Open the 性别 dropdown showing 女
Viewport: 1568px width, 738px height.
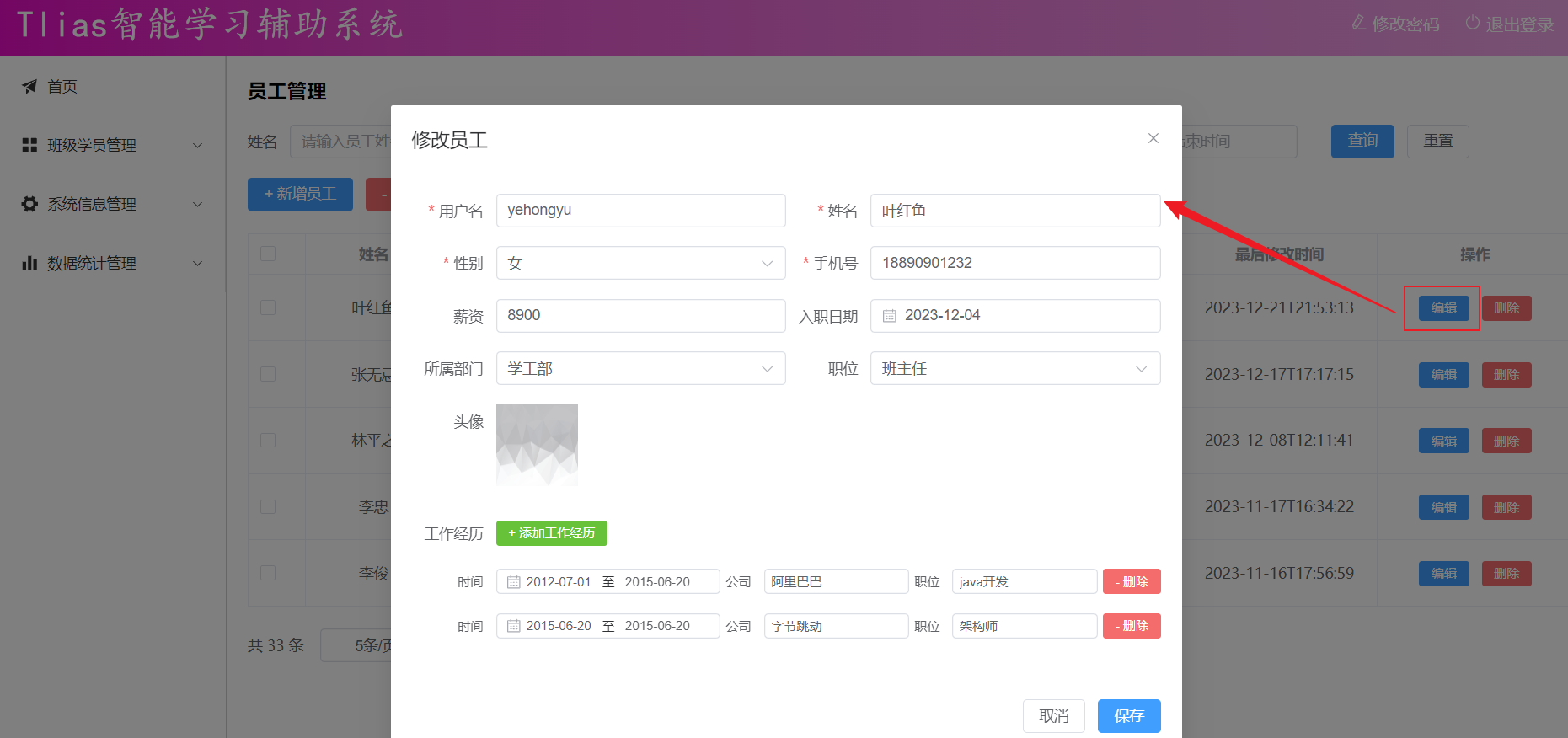640,263
